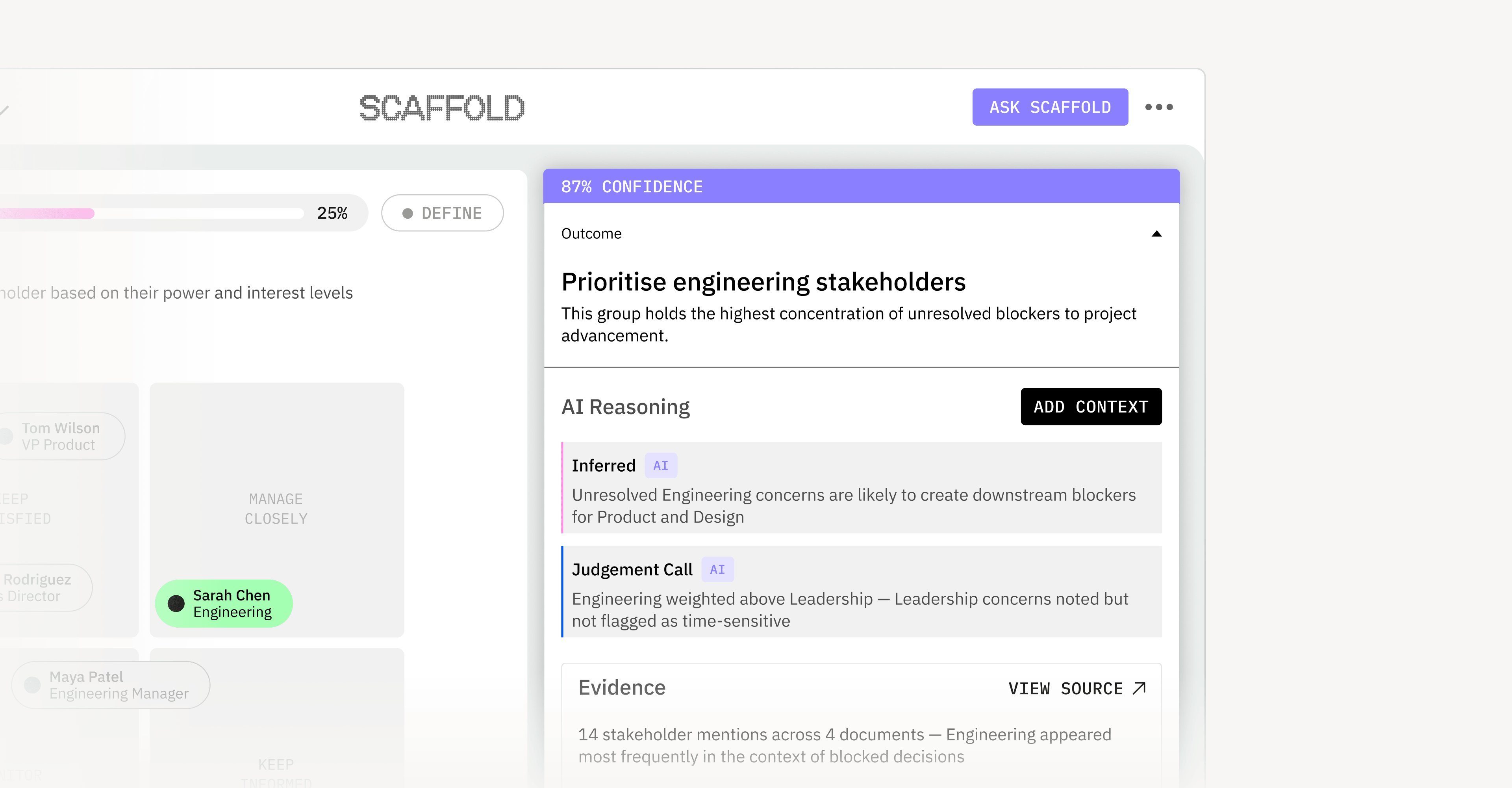The height and width of the screenshot is (788, 1512).
Task: Select the Manage Closely quadrant
Action: point(276,509)
